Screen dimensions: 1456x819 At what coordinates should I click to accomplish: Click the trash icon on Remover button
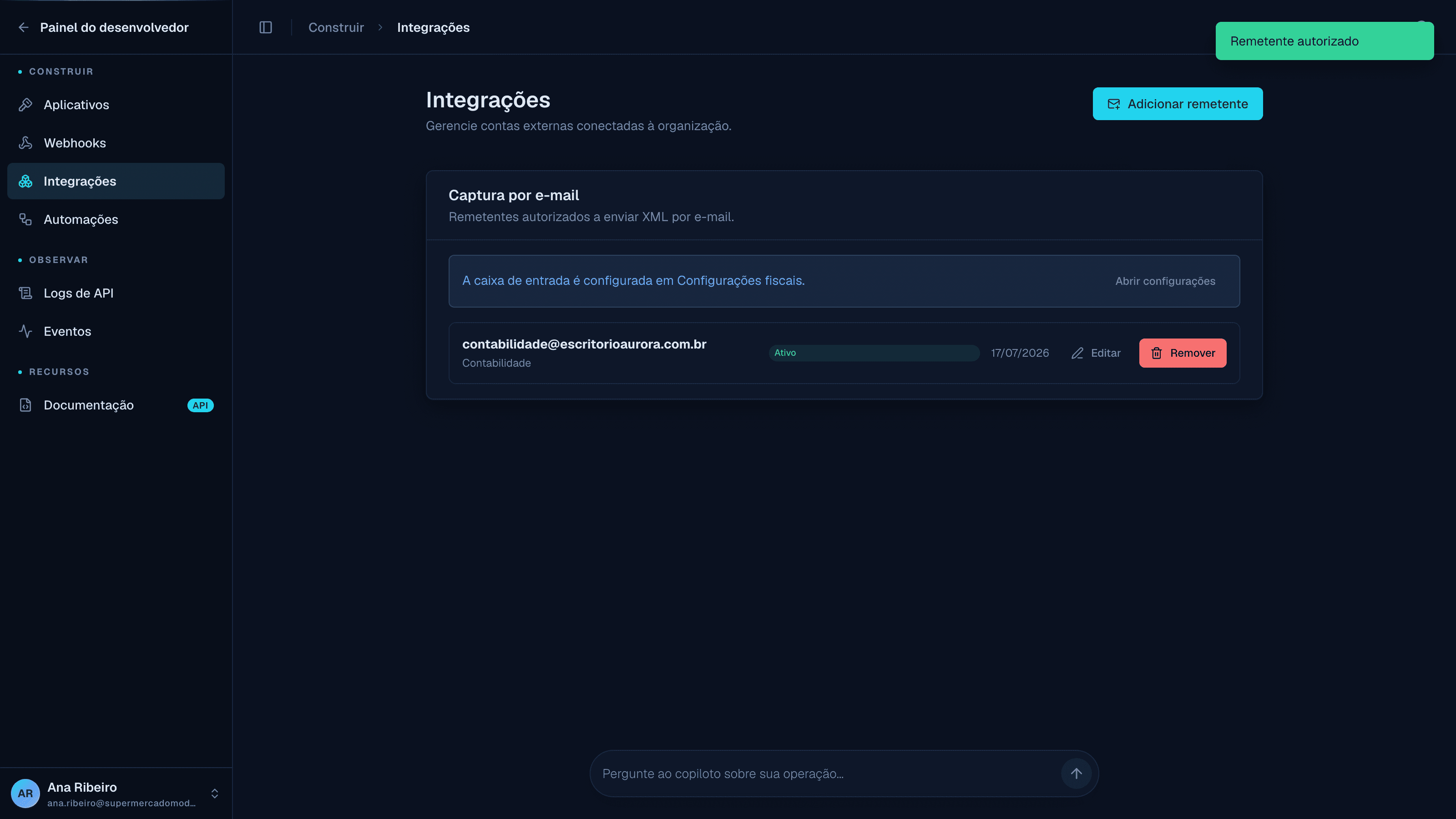1157,353
